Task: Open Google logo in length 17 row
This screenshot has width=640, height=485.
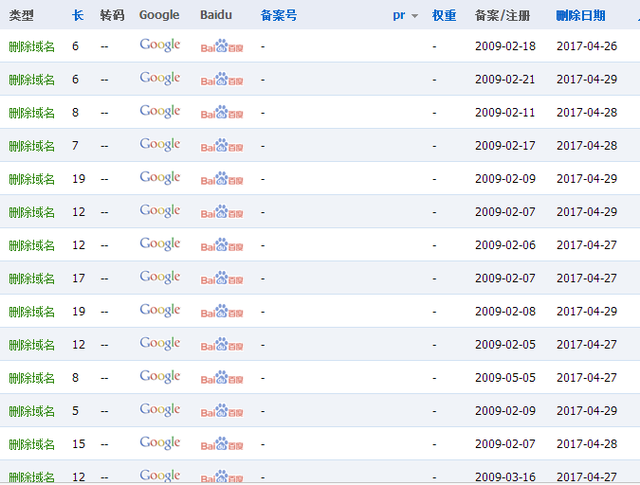Action: pos(160,277)
